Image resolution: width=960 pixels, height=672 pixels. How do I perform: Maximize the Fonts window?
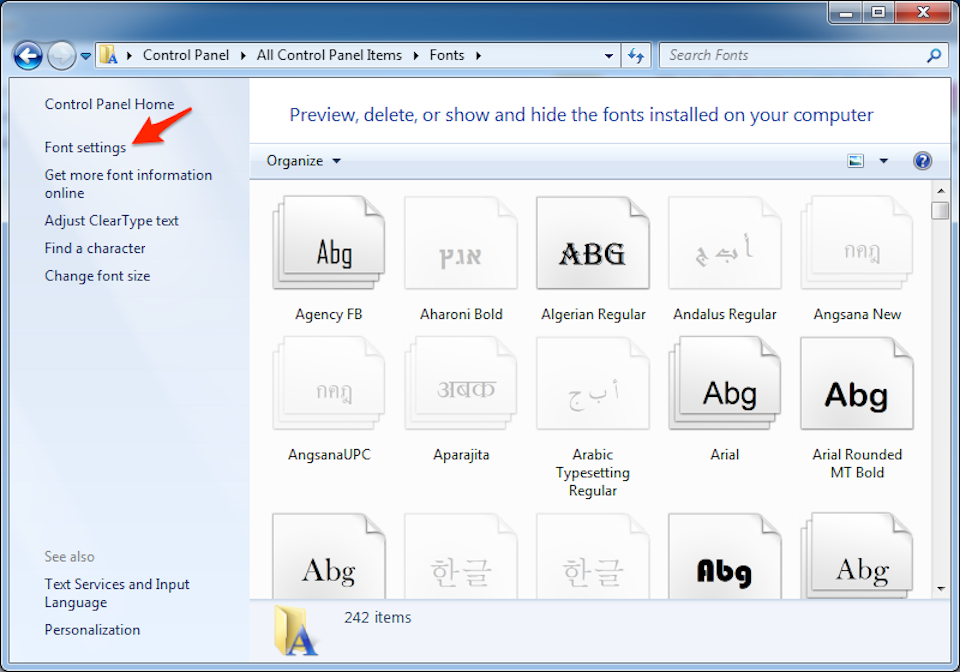878,12
